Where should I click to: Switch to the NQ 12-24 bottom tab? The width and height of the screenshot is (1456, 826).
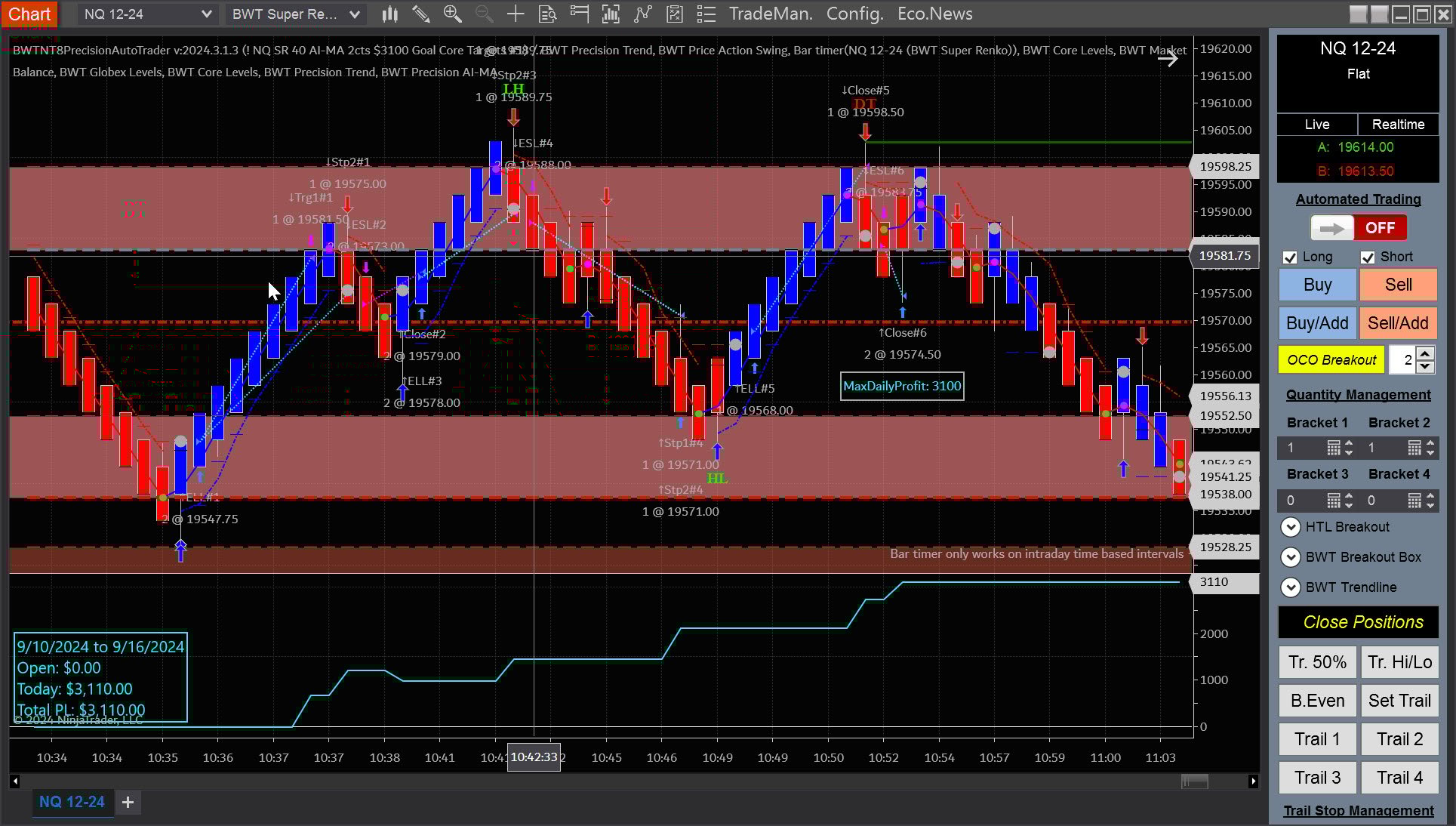tap(72, 802)
